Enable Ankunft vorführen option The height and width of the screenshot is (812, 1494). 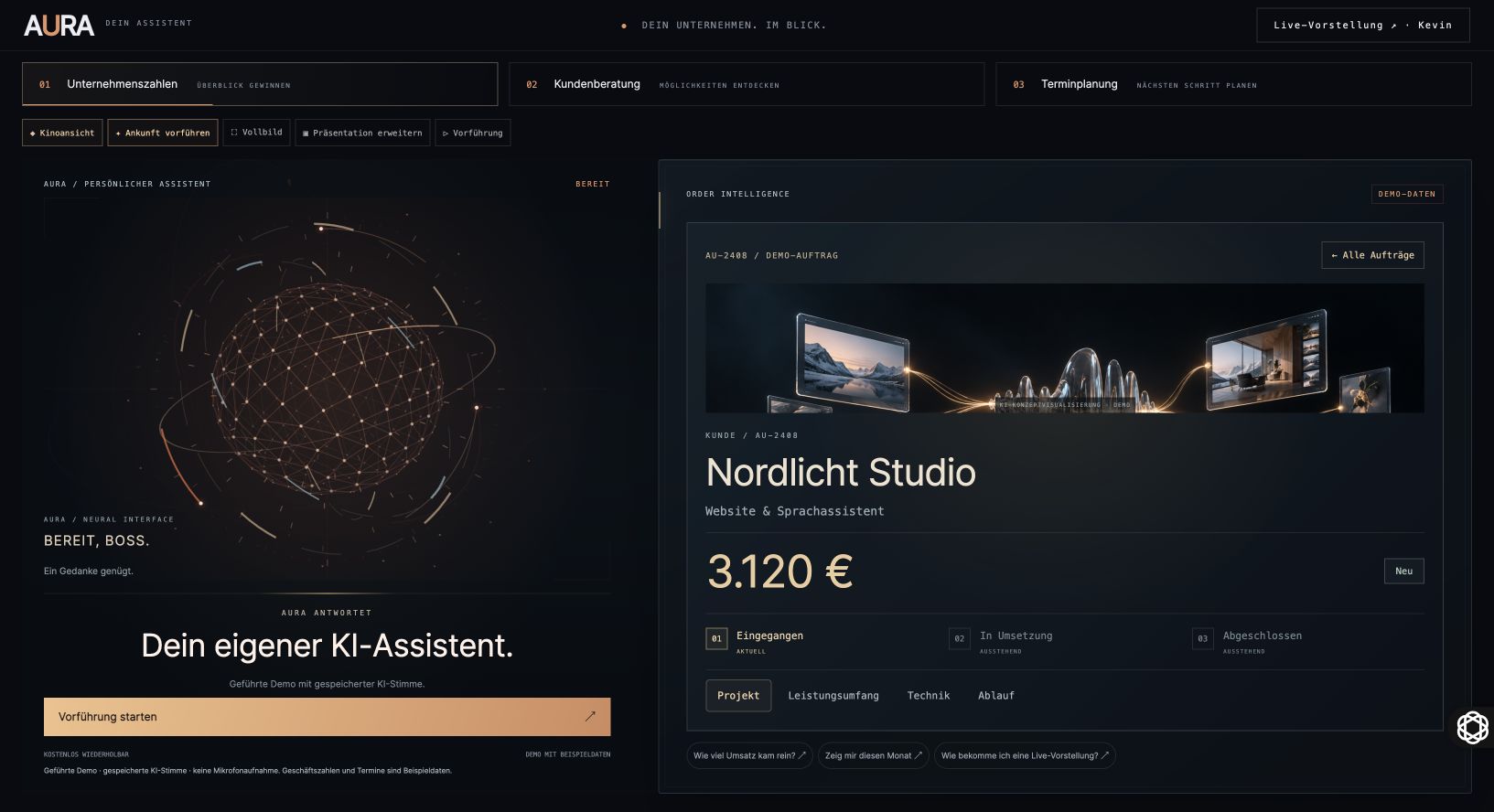point(163,133)
